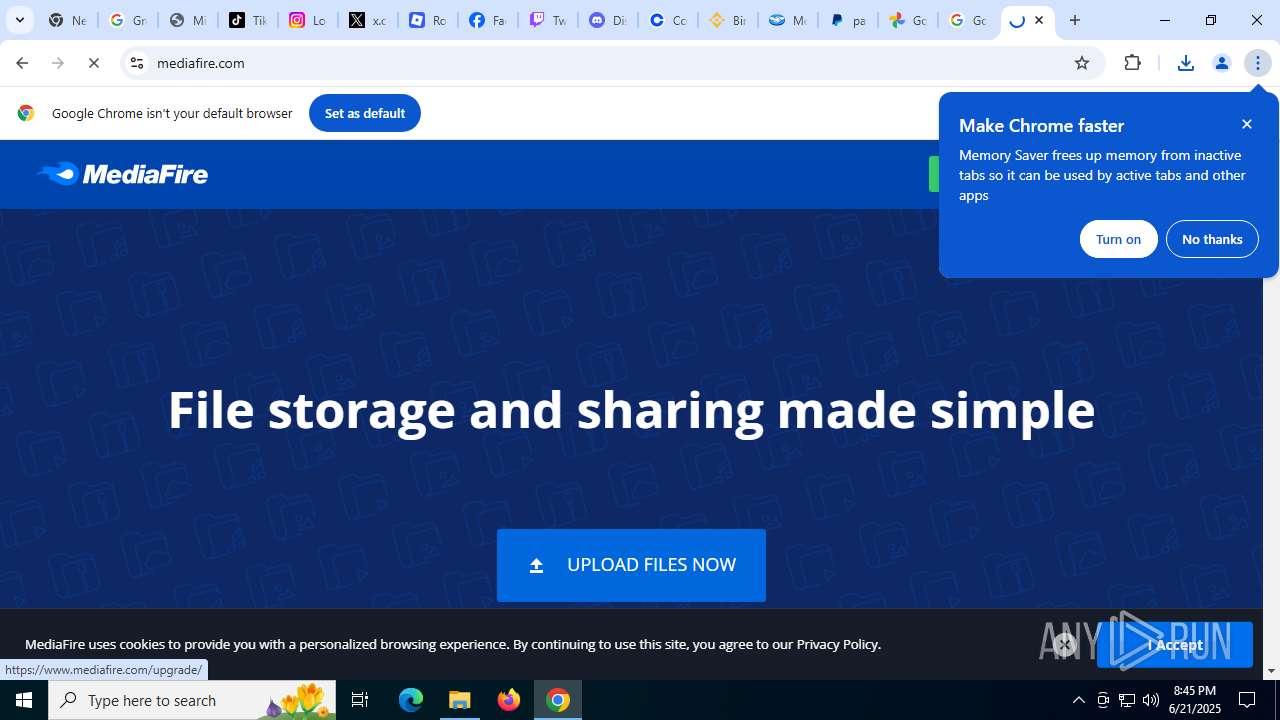Click UPLOAD FILES NOW button
The height and width of the screenshot is (720, 1280).
click(631, 565)
